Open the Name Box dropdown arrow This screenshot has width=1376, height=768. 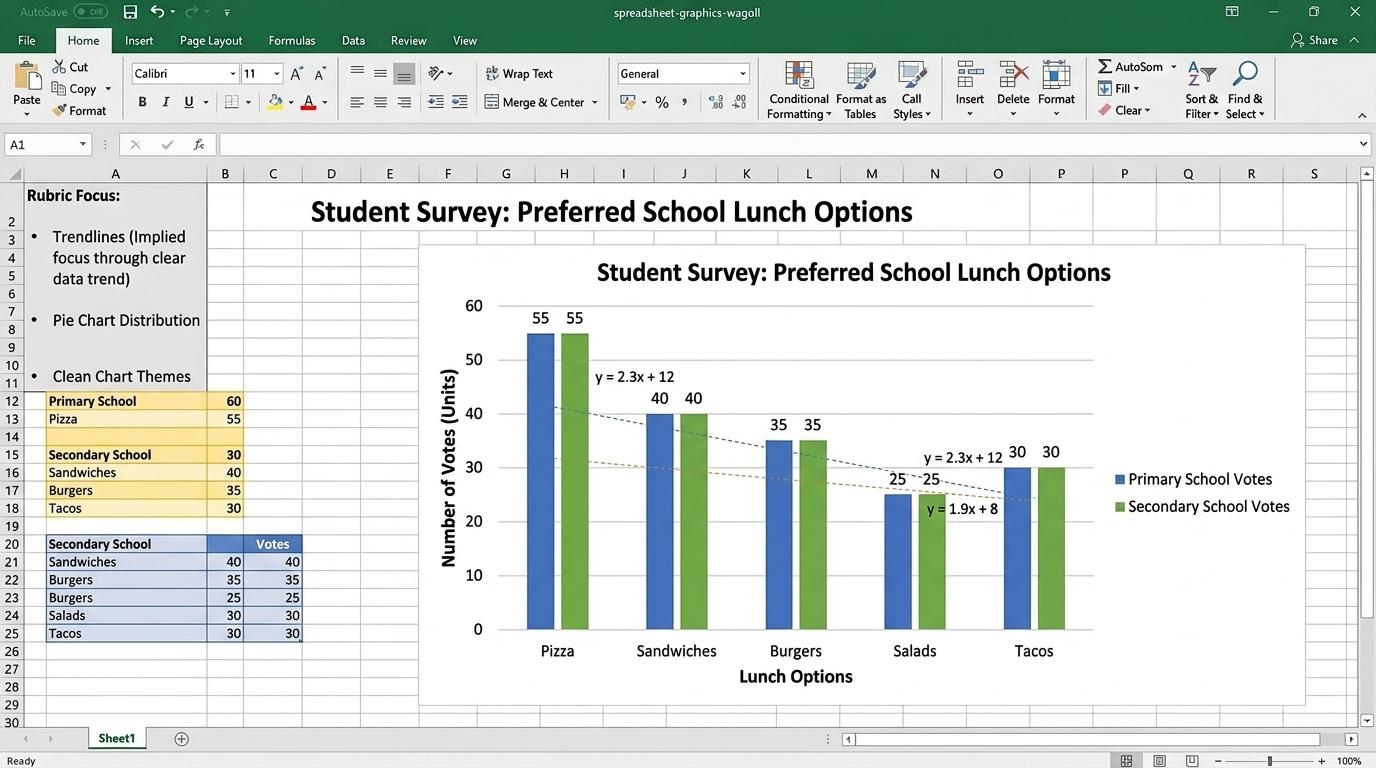click(83, 145)
